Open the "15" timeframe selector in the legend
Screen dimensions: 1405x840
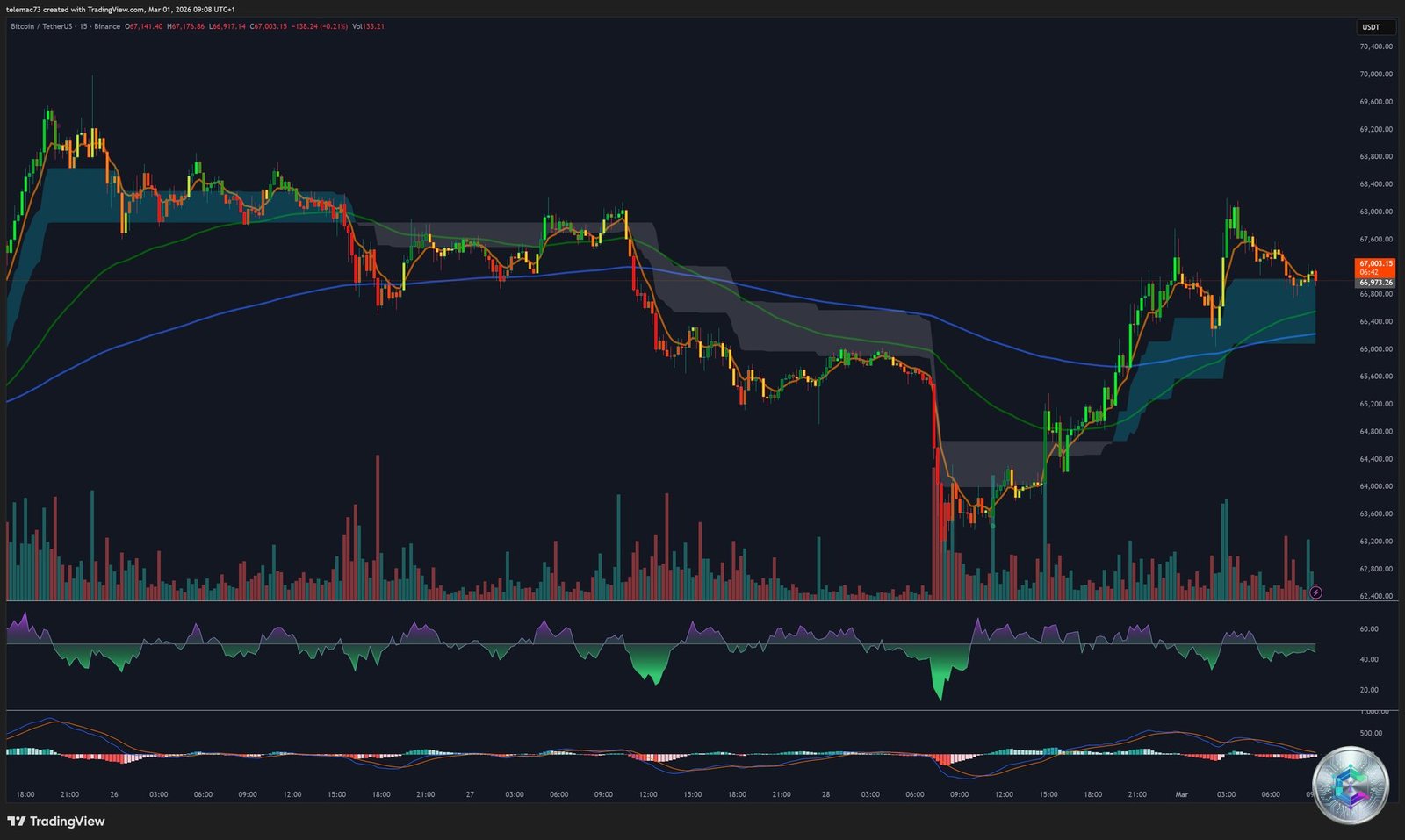84,27
